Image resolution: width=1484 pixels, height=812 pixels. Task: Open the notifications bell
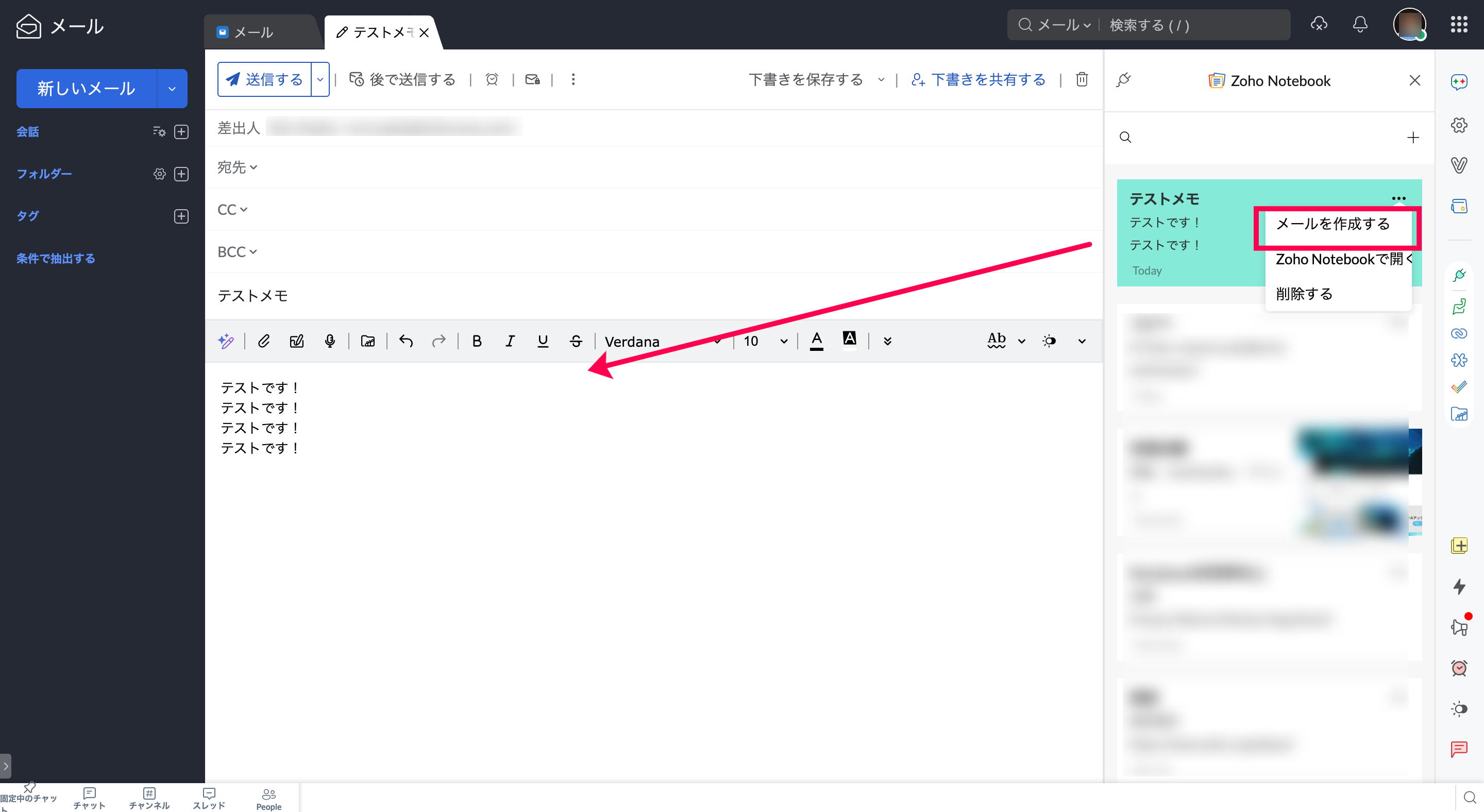coord(1360,25)
